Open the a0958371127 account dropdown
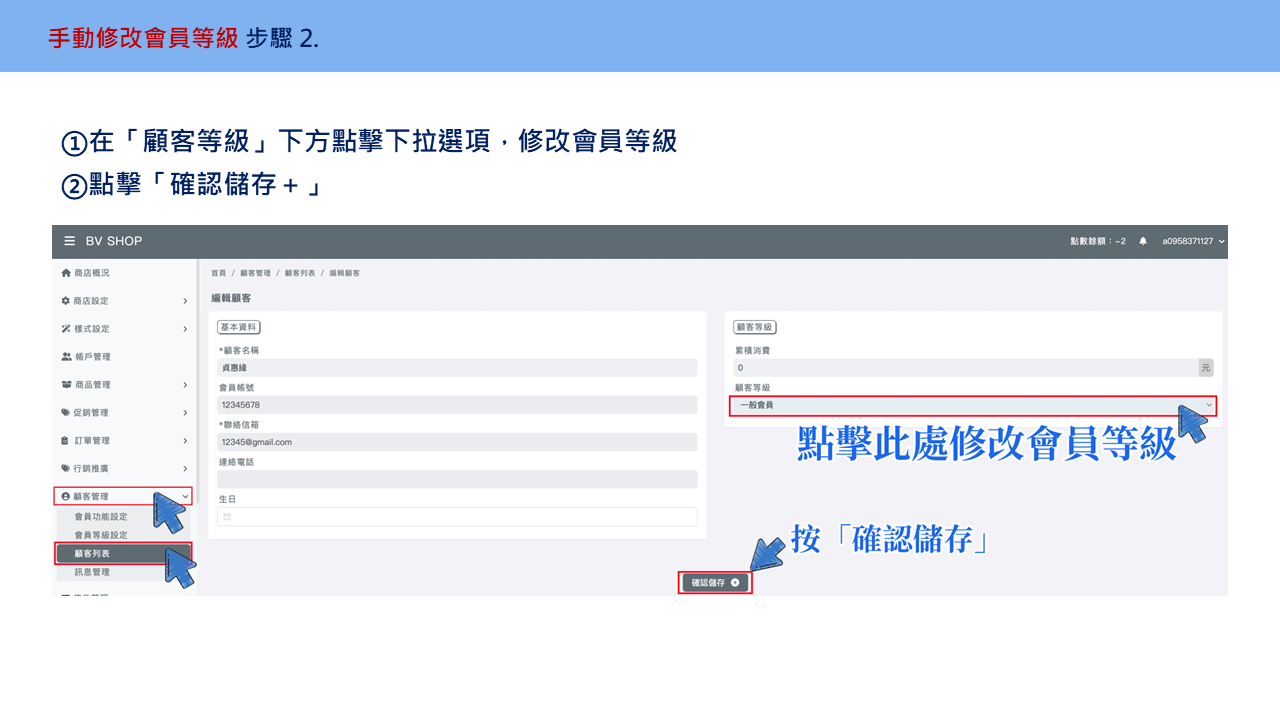Image resolution: width=1280 pixels, height=720 pixels. pyautogui.click(x=1194, y=241)
